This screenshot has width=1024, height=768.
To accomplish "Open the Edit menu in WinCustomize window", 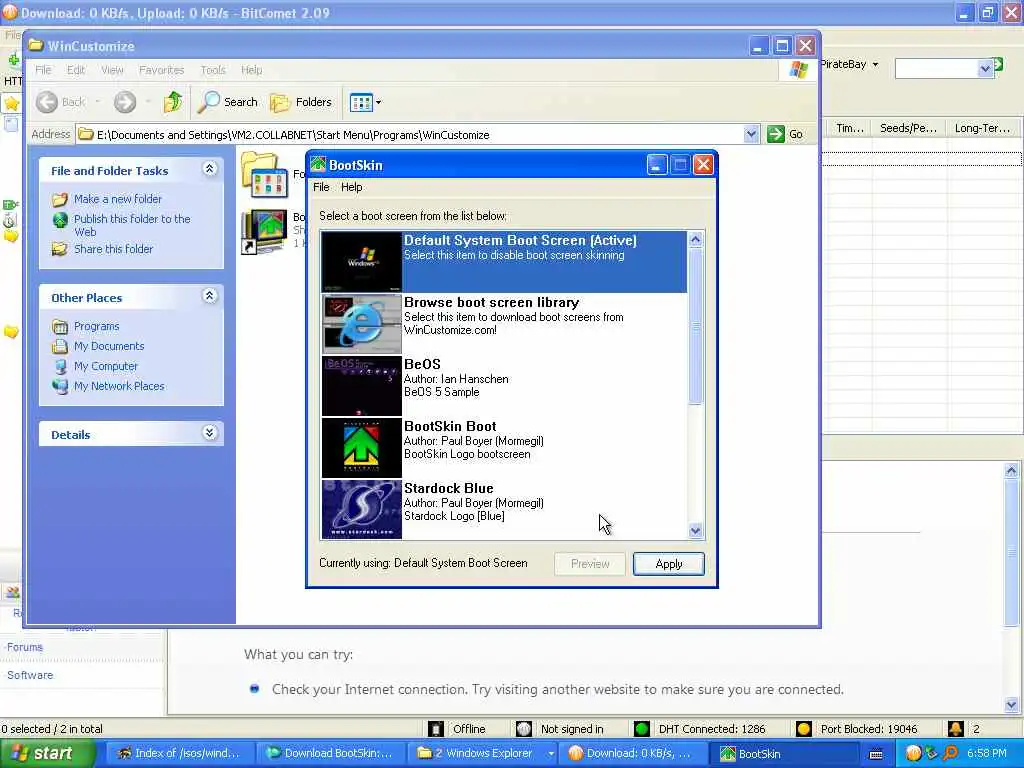I will tap(76, 70).
